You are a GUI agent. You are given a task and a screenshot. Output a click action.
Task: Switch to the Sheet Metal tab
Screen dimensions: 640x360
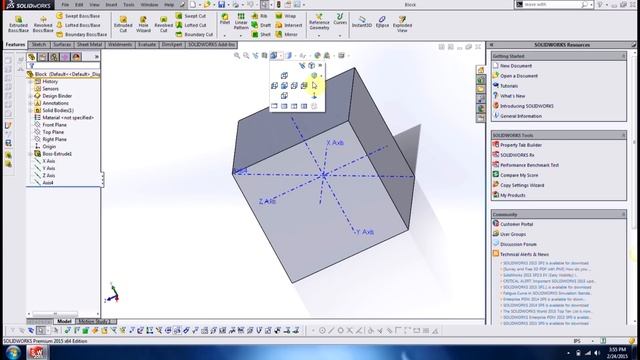pos(89,44)
